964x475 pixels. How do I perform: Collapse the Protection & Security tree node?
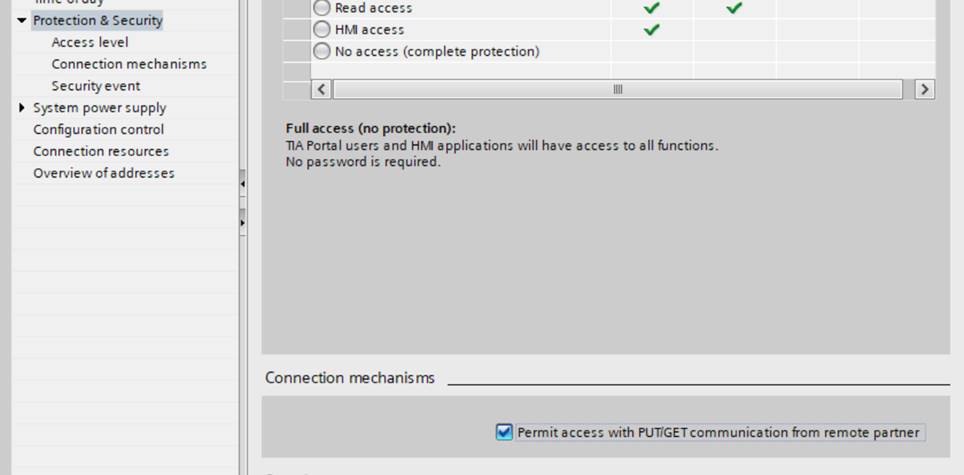(22, 21)
